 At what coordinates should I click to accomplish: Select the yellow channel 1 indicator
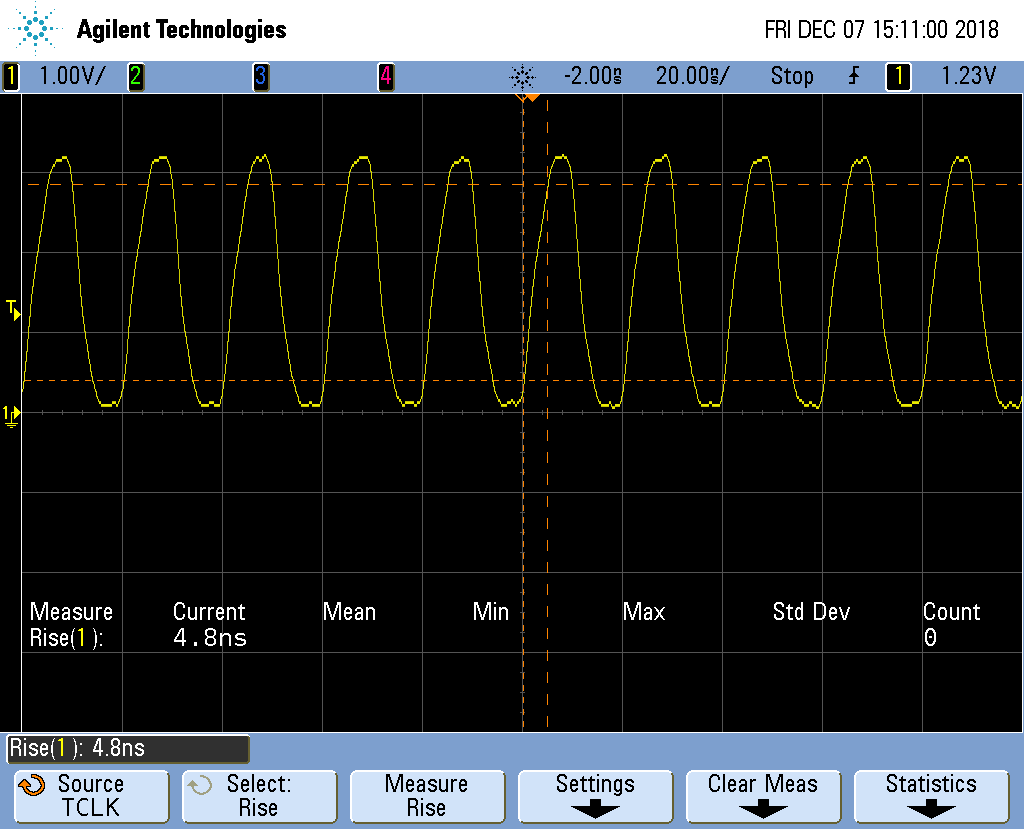point(11,76)
